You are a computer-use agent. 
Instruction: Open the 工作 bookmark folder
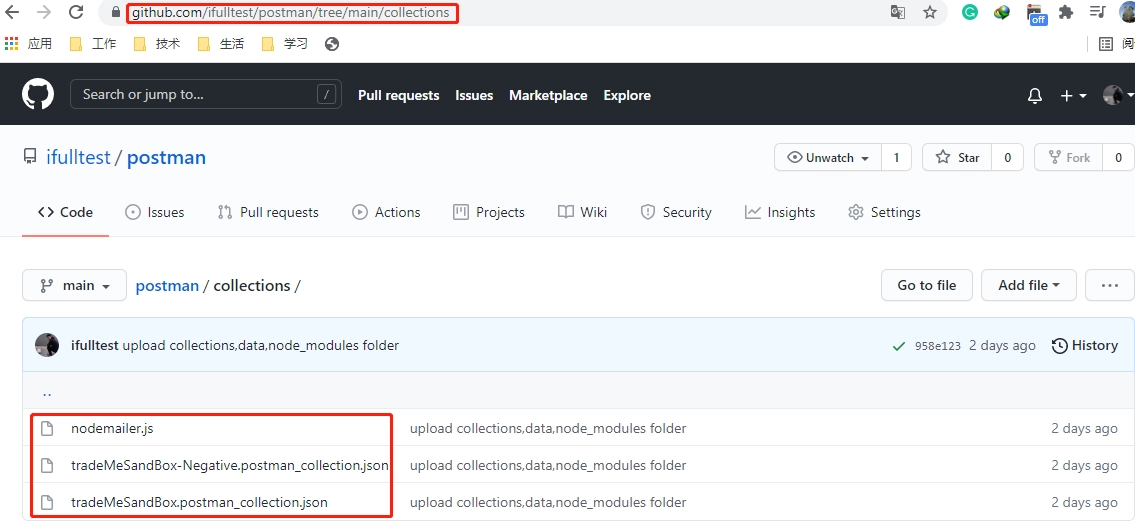click(x=93, y=44)
